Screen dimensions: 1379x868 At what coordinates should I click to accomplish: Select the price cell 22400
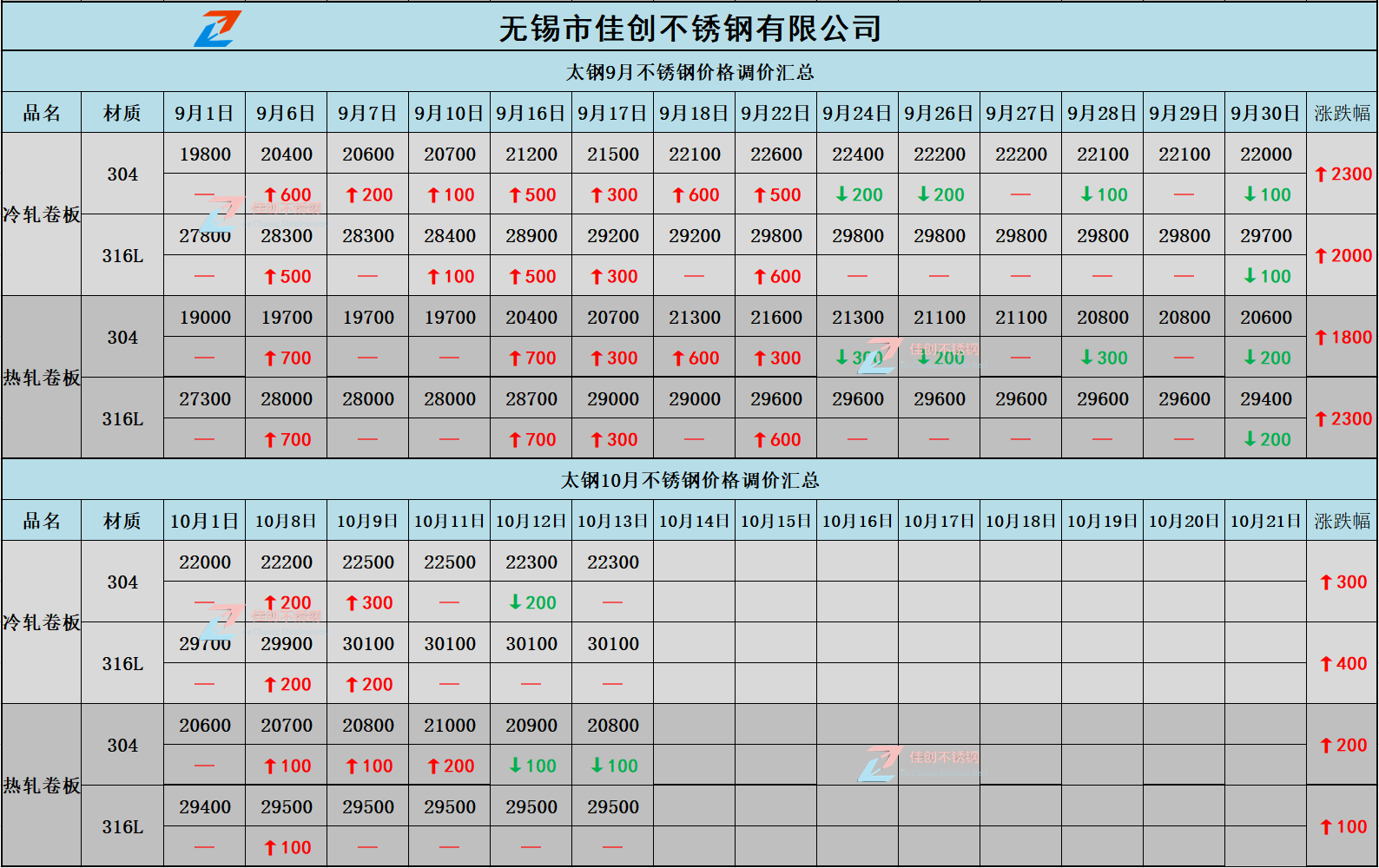[x=858, y=154]
